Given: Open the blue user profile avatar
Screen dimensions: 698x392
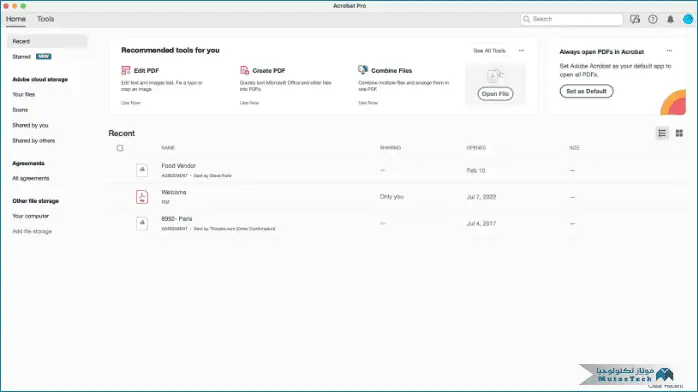Looking at the screenshot, I should (688, 19).
